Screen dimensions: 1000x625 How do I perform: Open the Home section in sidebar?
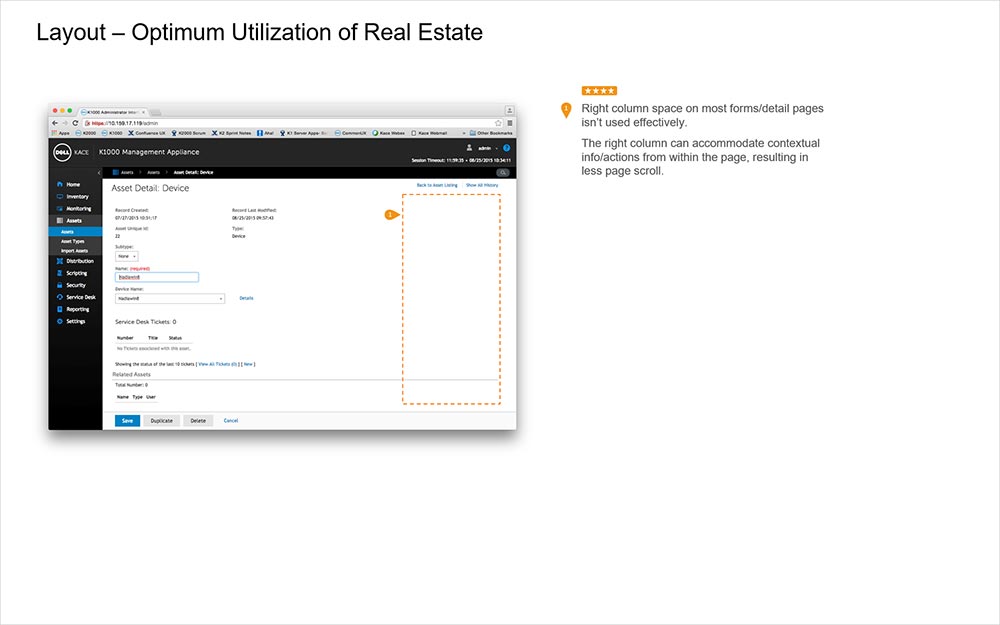coord(73,184)
